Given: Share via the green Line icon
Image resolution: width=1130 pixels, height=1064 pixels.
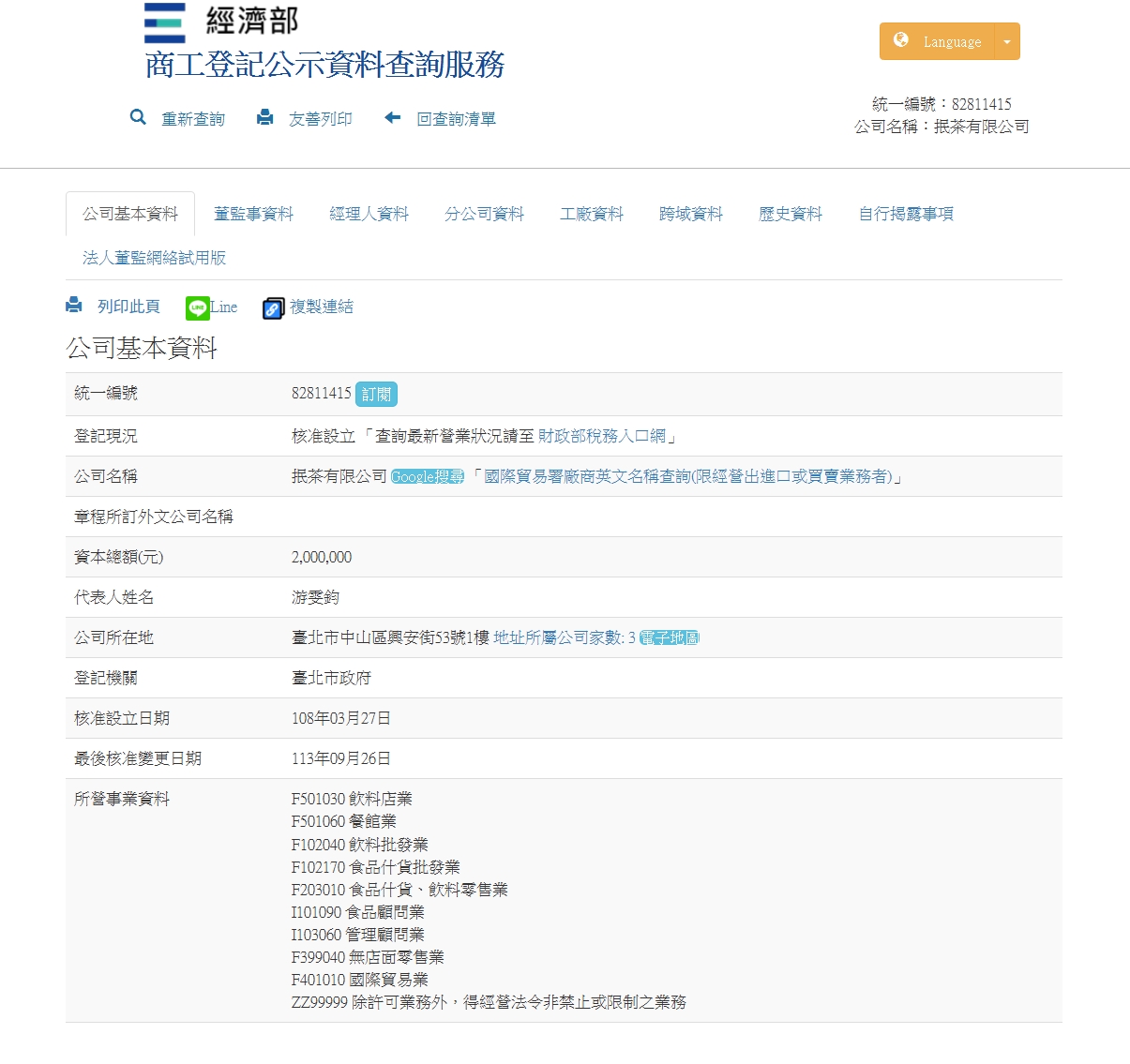Looking at the screenshot, I should [197, 307].
